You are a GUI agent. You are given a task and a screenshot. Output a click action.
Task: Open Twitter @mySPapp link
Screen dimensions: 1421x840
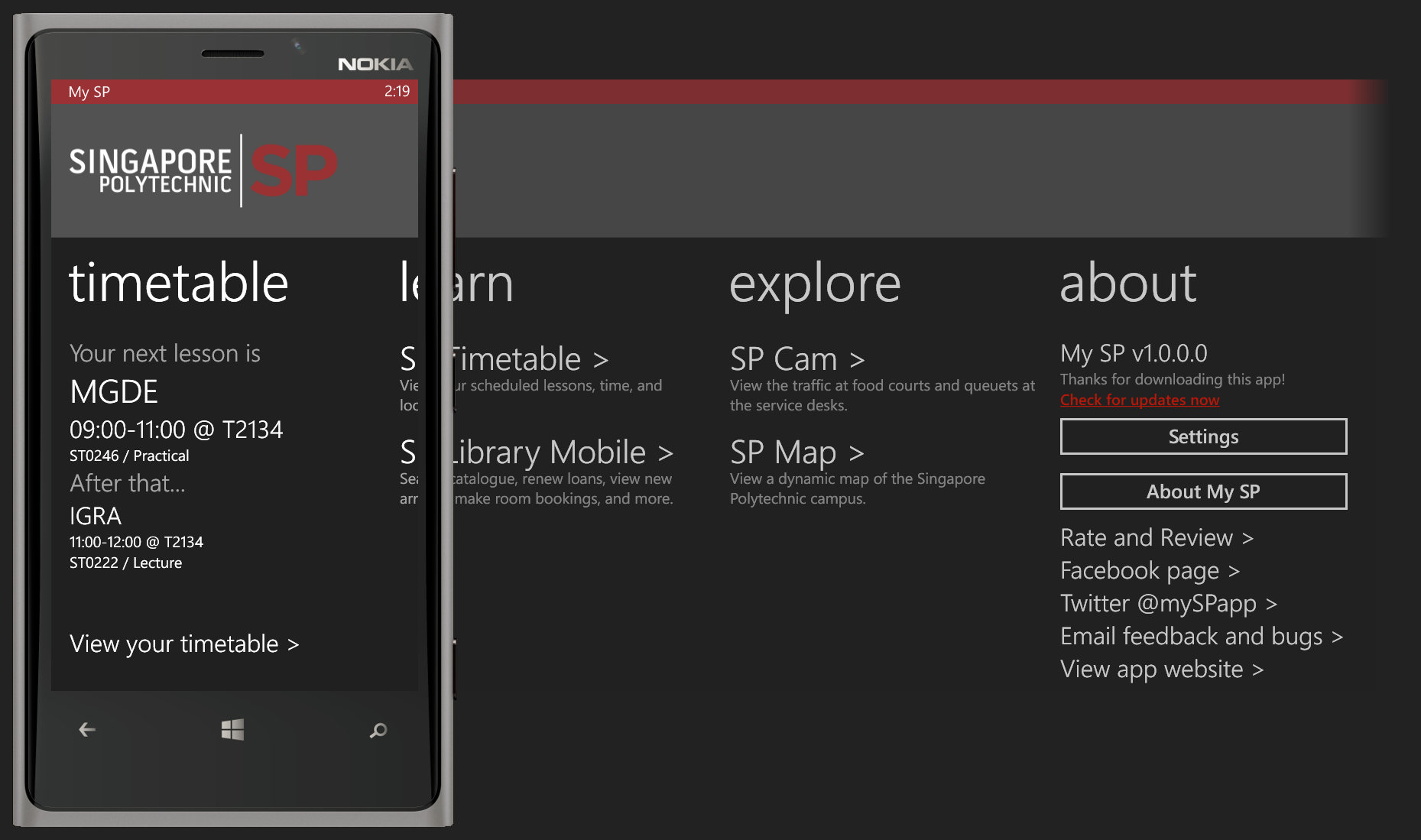tap(1168, 603)
